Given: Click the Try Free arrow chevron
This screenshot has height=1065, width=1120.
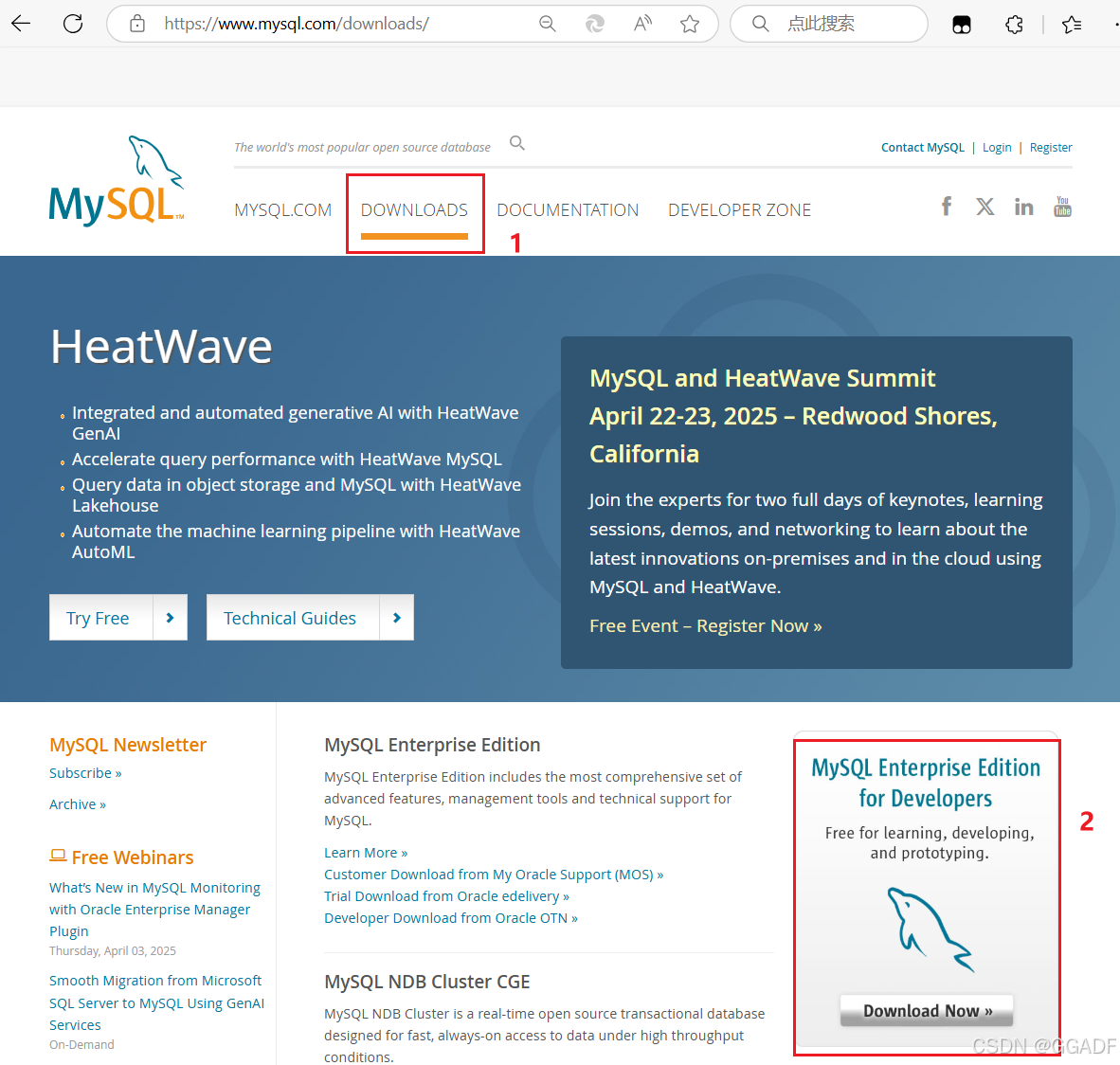Looking at the screenshot, I should (x=170, y=618).
